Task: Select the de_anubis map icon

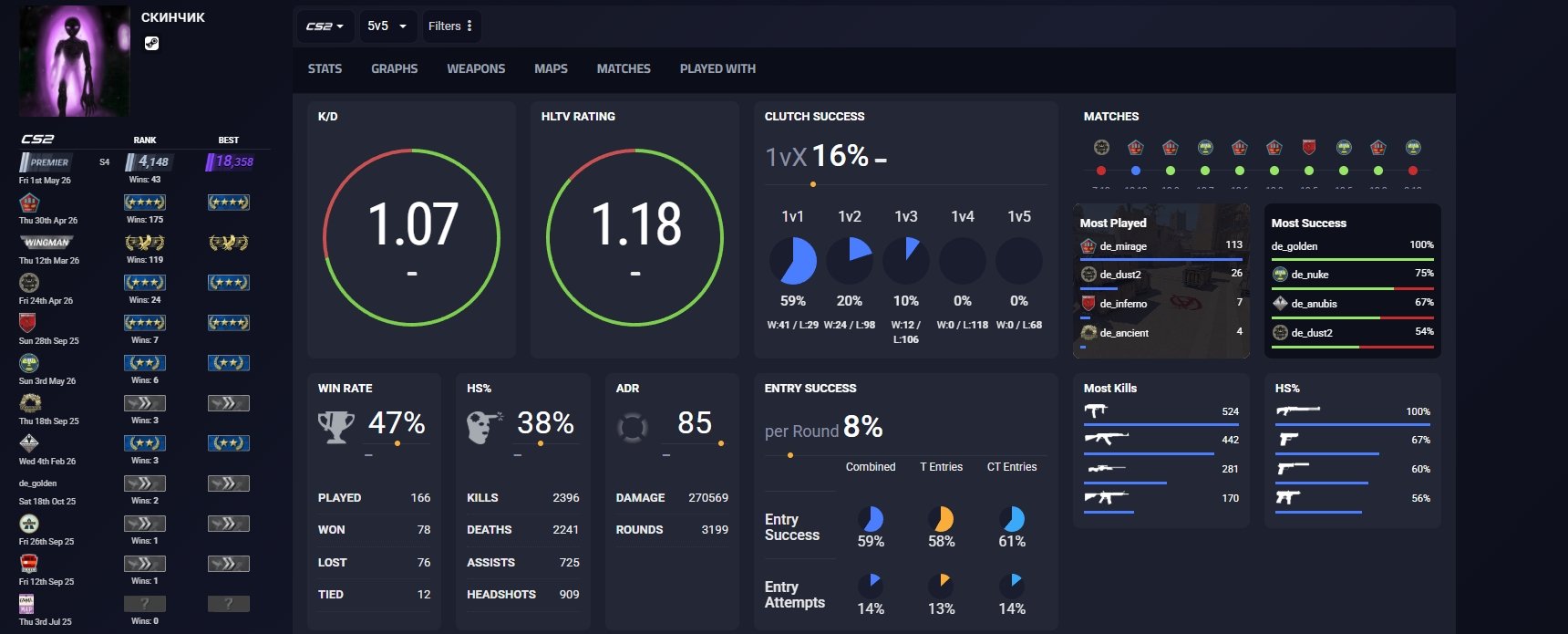Action: click(x=1280, y=303)
